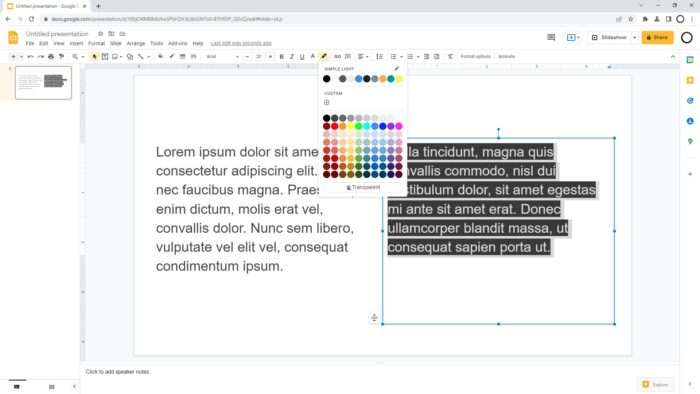Pick the yellow theme color swatch
This screenshot has width=700, height=394.
(x=399, y=79)
